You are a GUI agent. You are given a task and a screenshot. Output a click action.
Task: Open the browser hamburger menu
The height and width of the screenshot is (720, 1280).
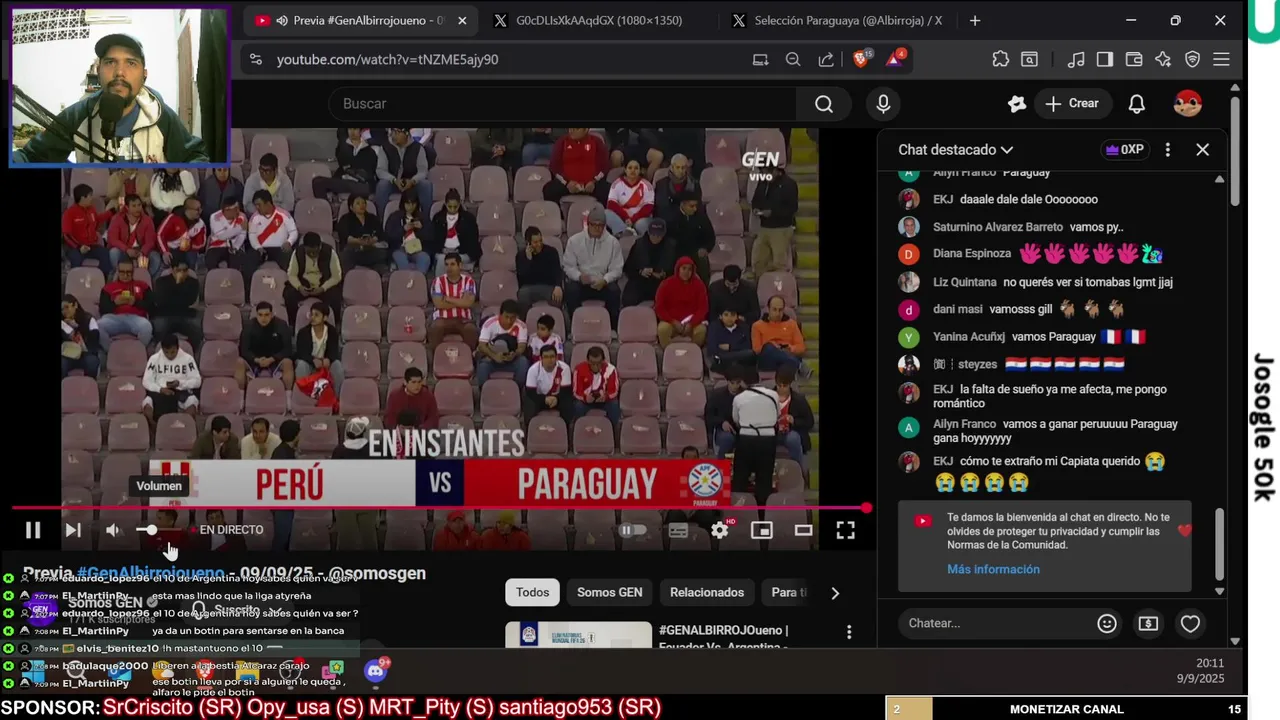1221,60
